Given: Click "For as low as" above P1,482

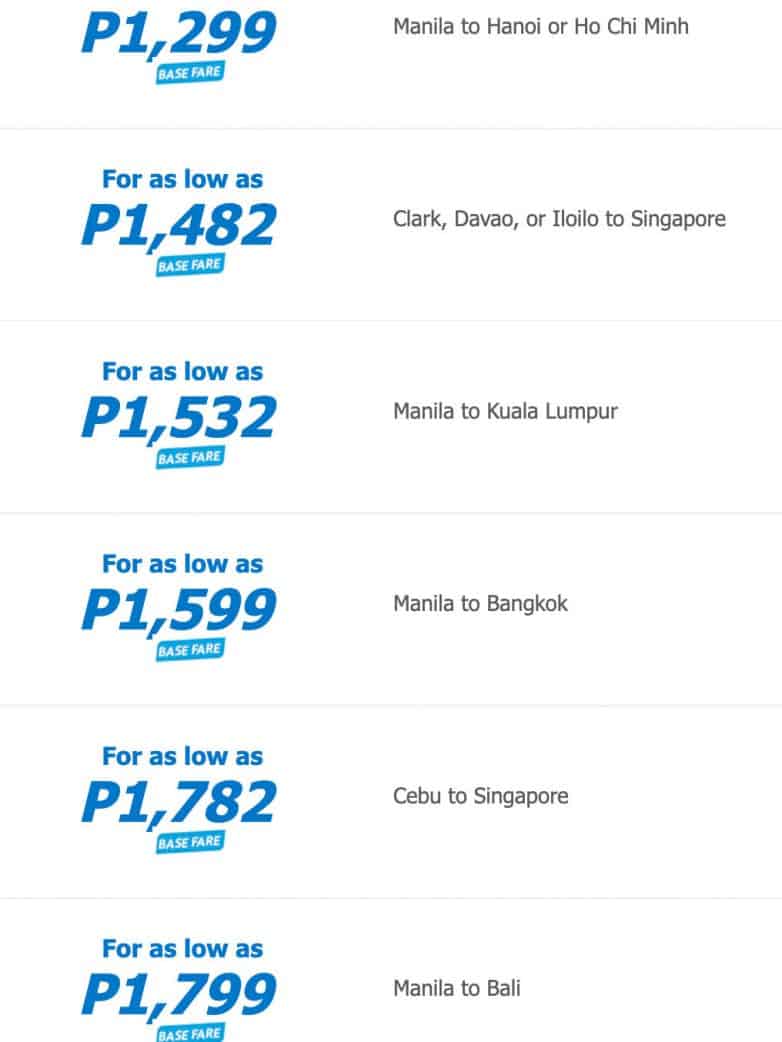Looking at the screenshot, I should pyautogui.click(x=182, y=180).
